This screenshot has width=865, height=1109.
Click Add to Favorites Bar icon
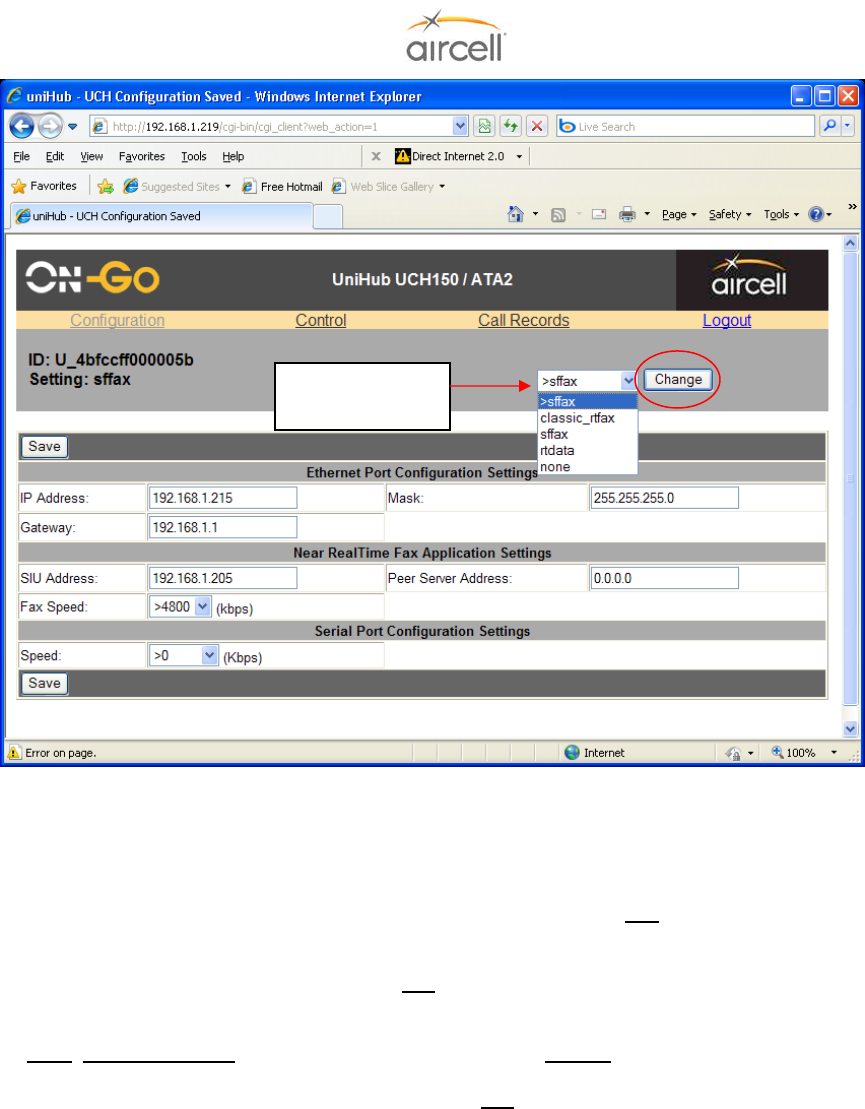click(x=105, y=186)
